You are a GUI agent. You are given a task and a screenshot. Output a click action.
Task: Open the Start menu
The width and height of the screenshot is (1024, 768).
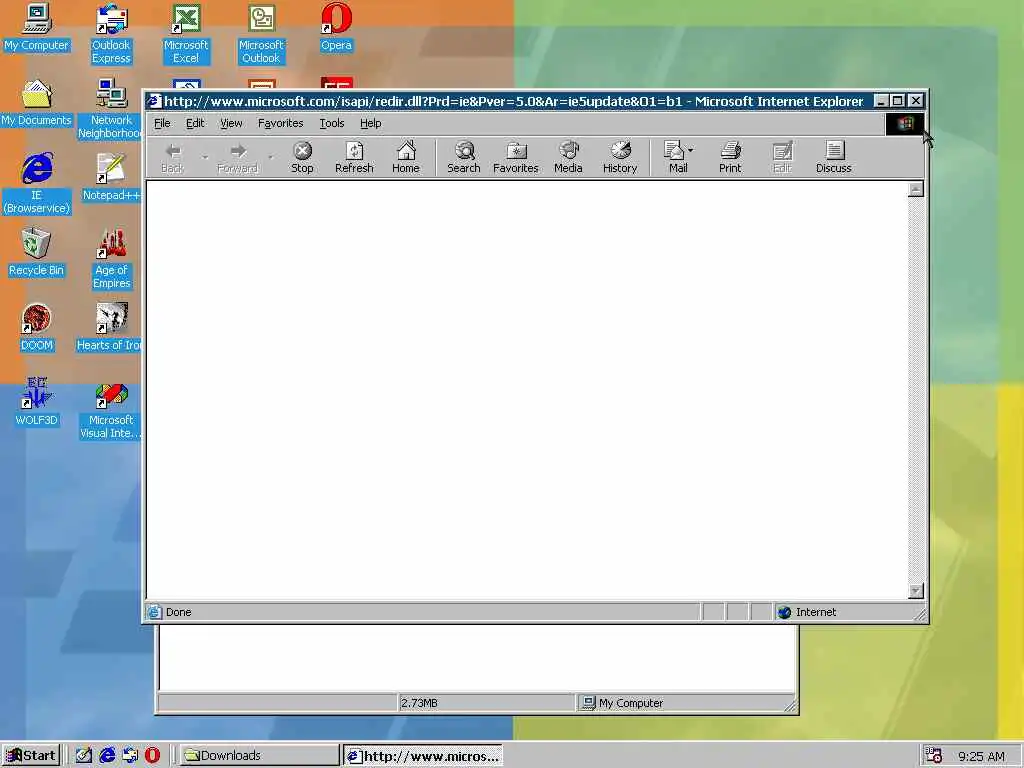coord(31,756)
